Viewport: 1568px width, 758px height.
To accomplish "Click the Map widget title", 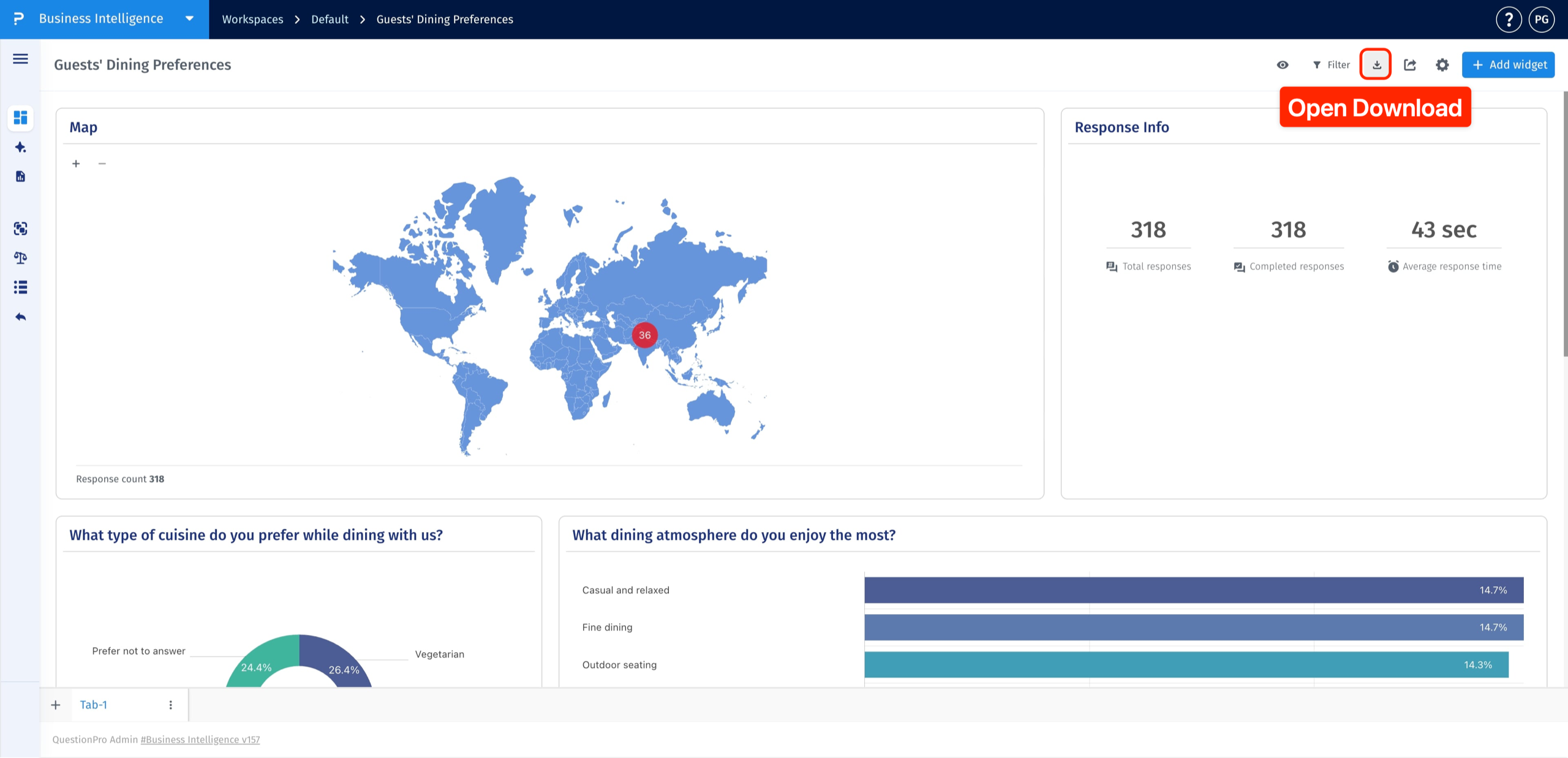I will (x=83, y=127).
